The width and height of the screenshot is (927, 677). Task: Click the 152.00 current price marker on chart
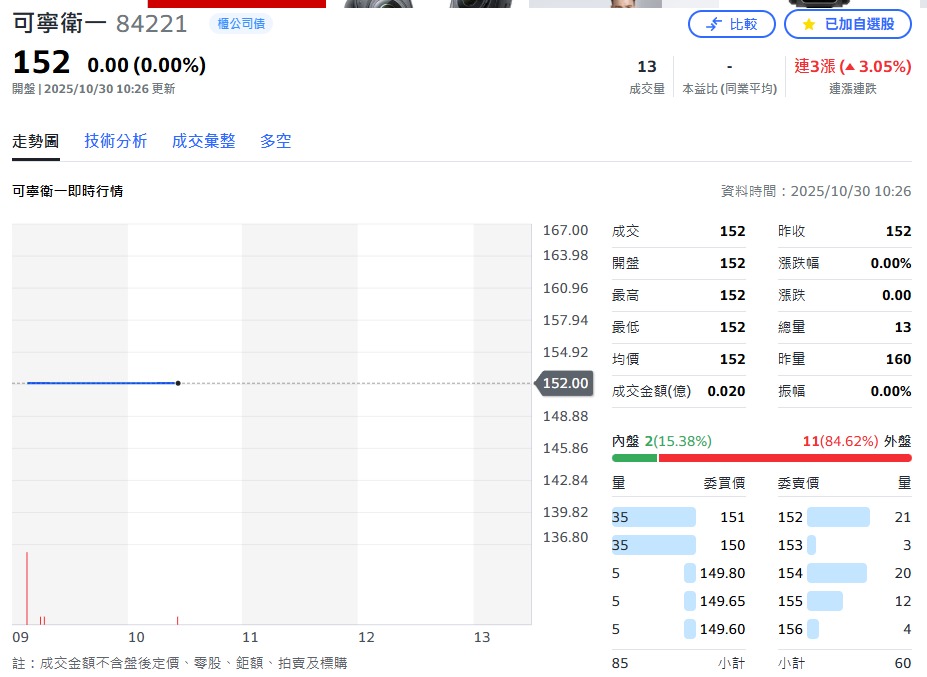click(565, 383)
